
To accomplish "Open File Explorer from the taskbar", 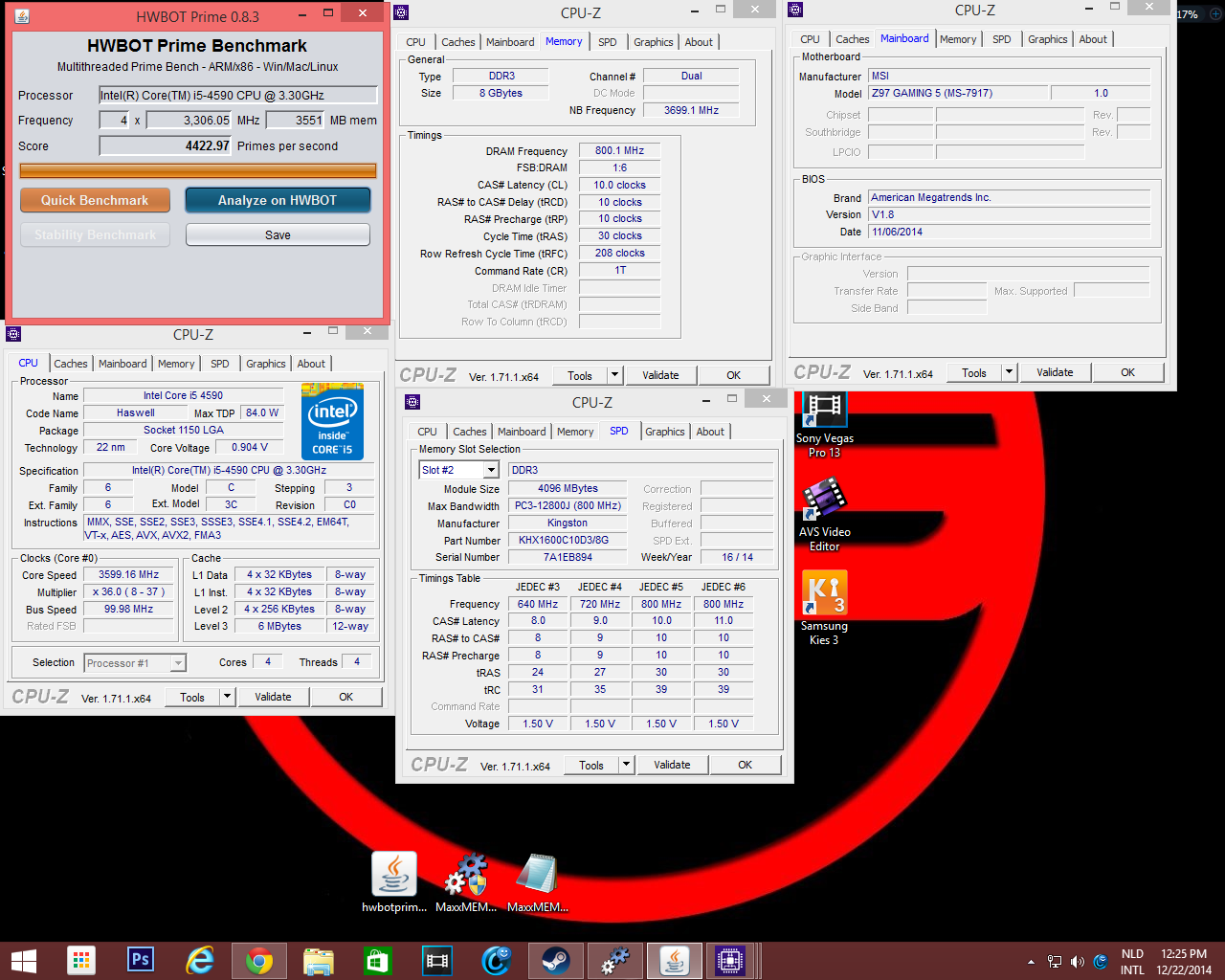I will pyautogui.click(x=319, y=961).
